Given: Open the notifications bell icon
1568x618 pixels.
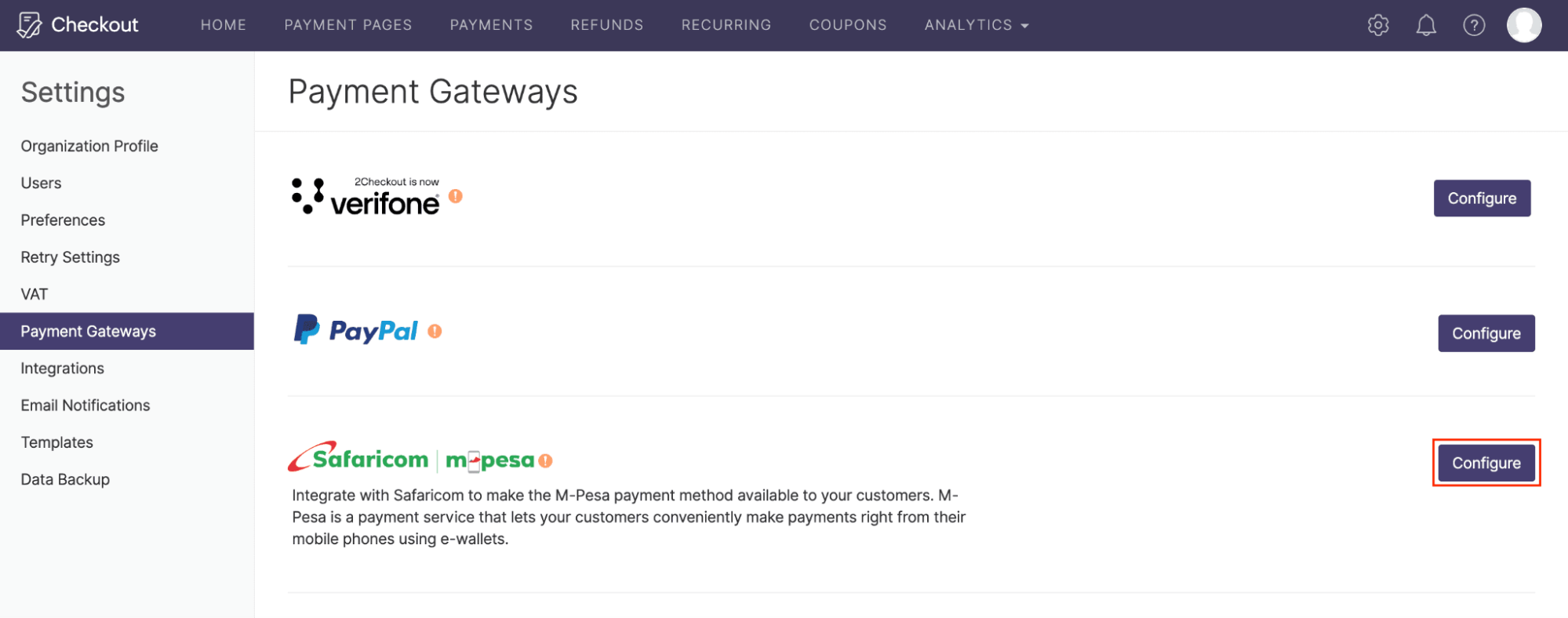Looking at the screenshot, I should tap(1426, 25).
